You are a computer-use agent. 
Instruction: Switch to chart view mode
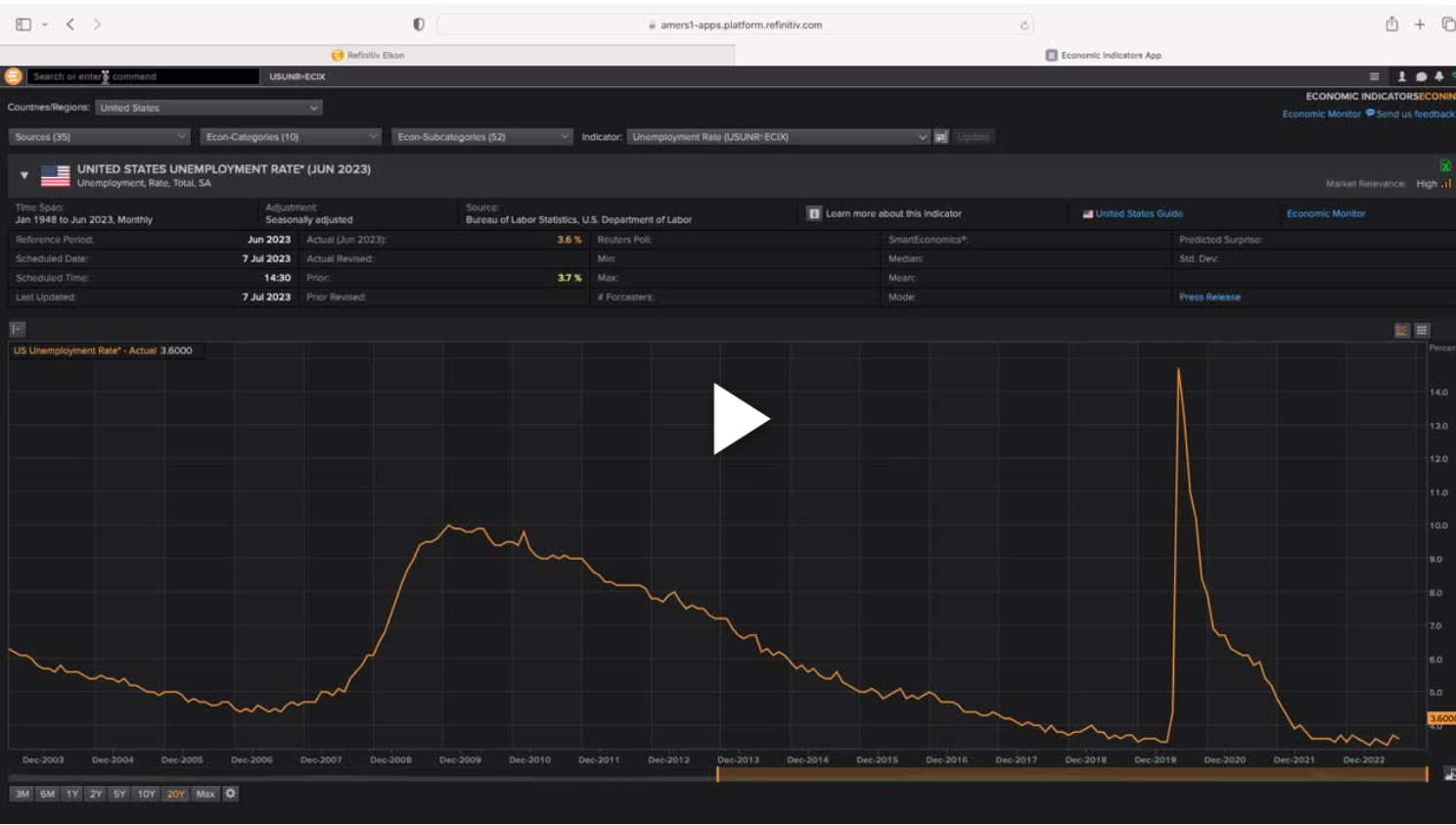(x=1402, y=331)
